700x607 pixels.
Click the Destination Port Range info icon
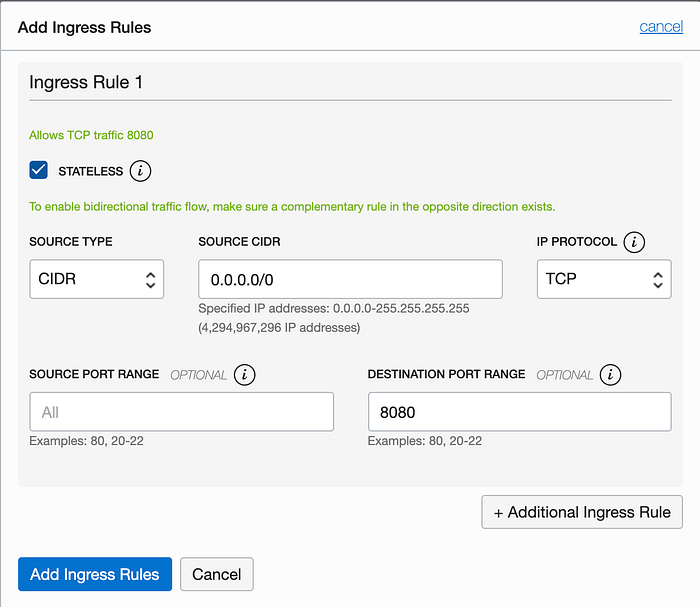click(x=611, y=375)
